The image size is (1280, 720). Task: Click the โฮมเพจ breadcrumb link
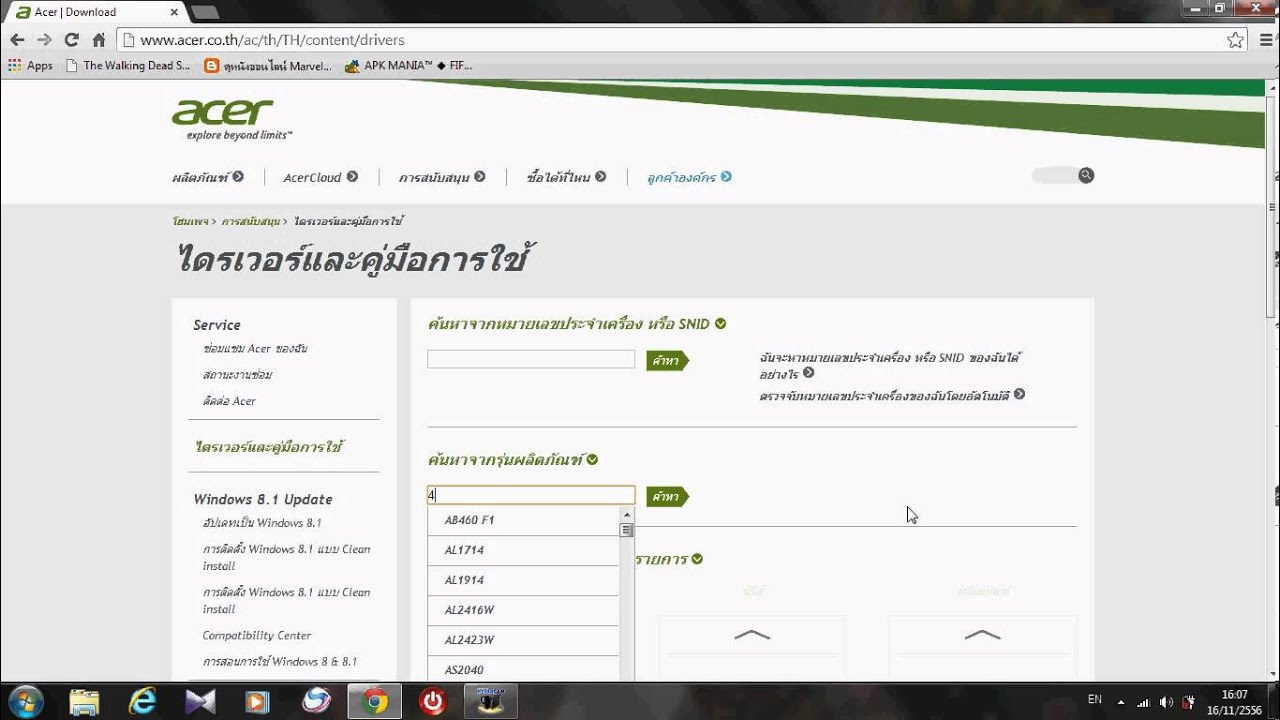(x=190, y=221)
